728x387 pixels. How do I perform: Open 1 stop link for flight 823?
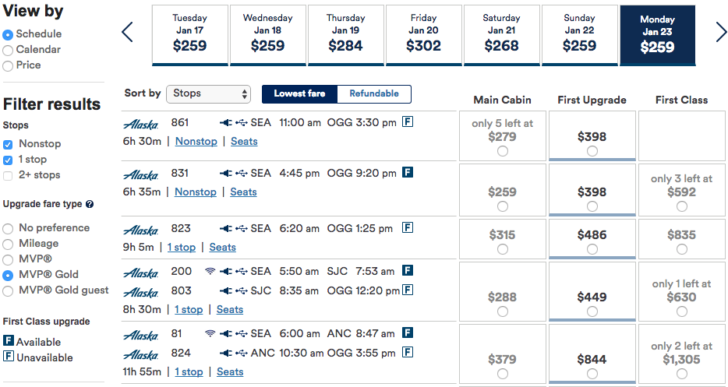pyautogui.click(x=182, y=247)
